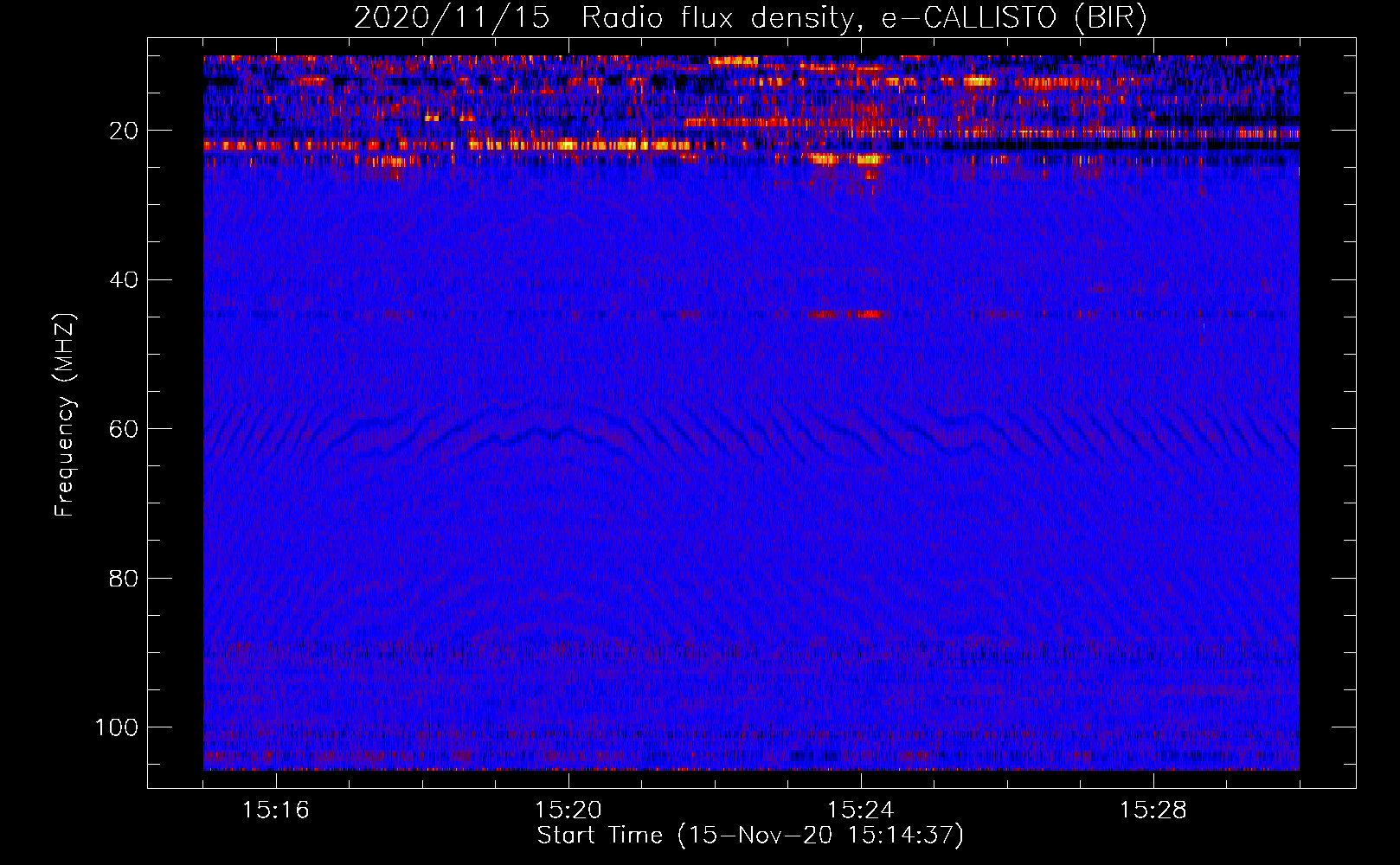Click the frequency tick label '40'
Viewport: 1400px width, 865px height.
[124, 280]
